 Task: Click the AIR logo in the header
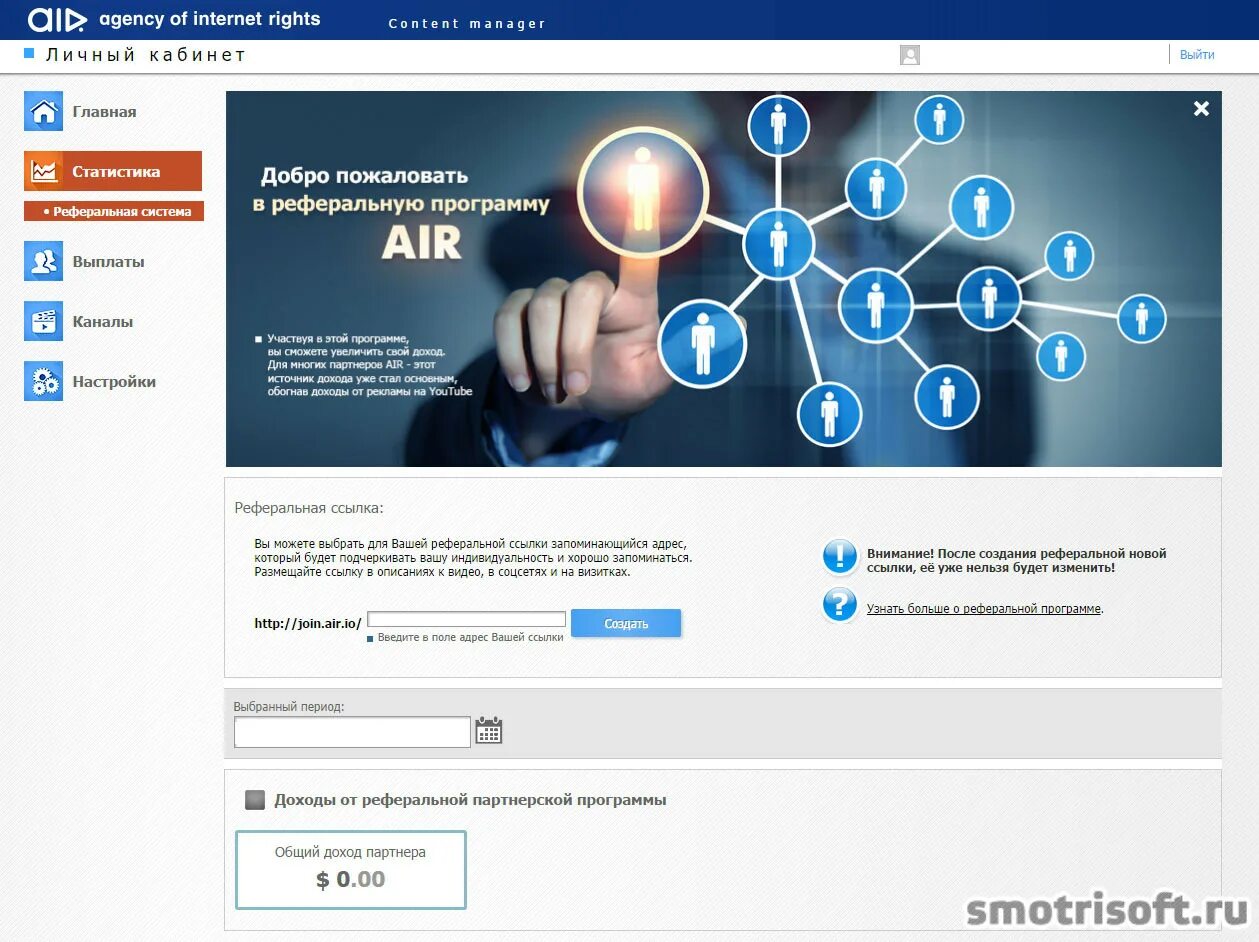57,19
